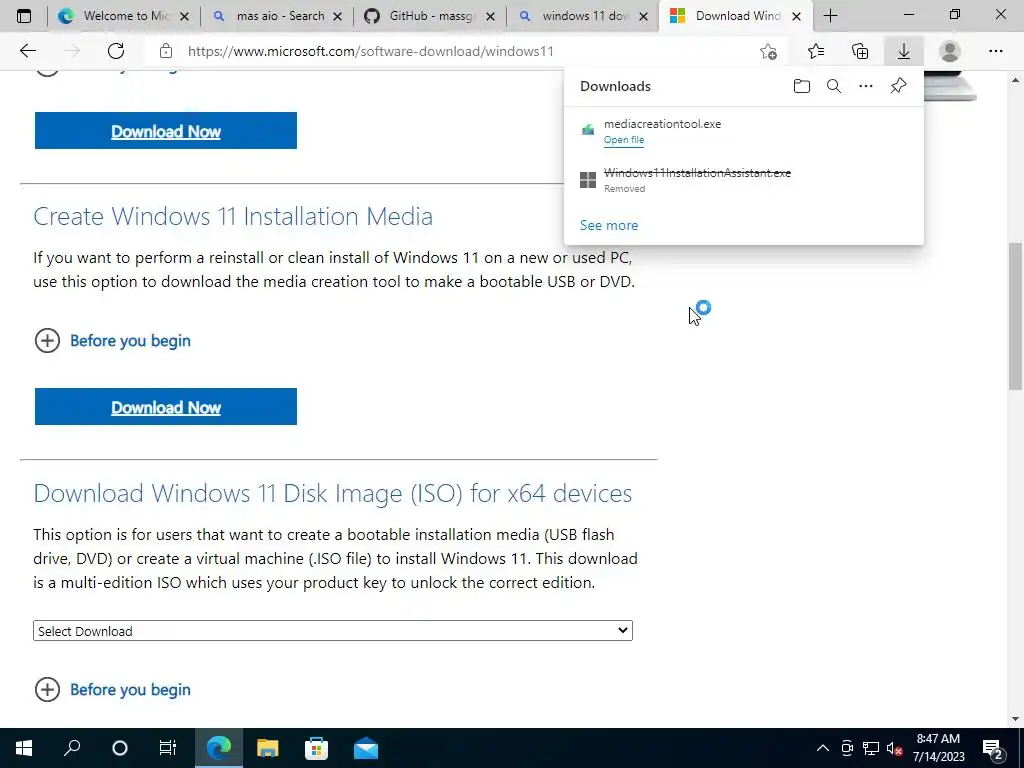Open Task View in taskbar
This screenshot has height=768, width=1024.
click(x=168, y=748)
